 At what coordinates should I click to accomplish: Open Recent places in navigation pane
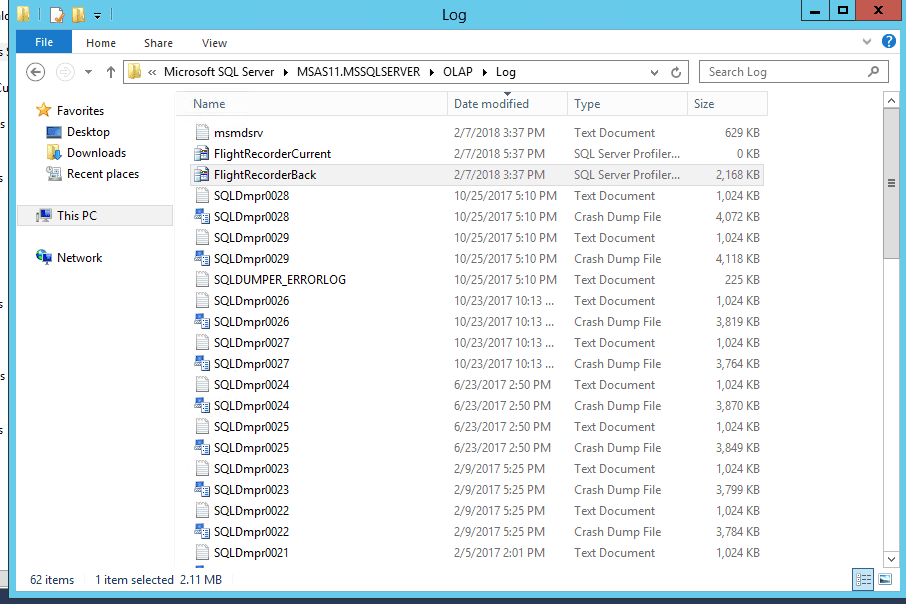103,174
